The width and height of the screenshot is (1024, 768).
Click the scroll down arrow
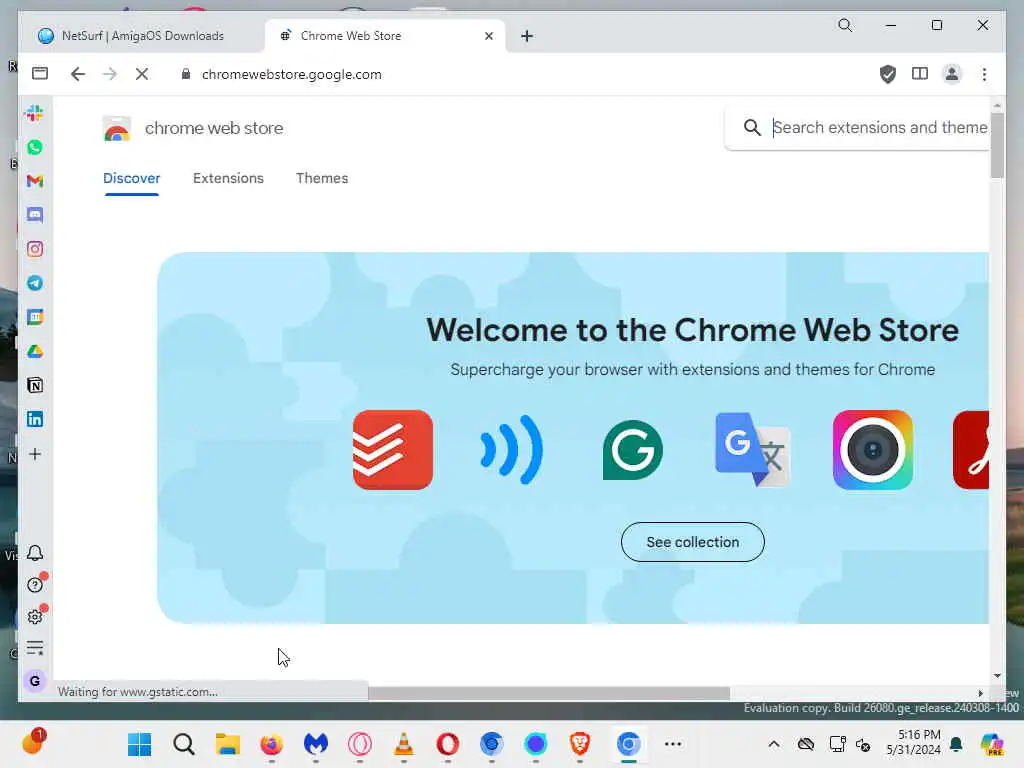coord(997,676)
